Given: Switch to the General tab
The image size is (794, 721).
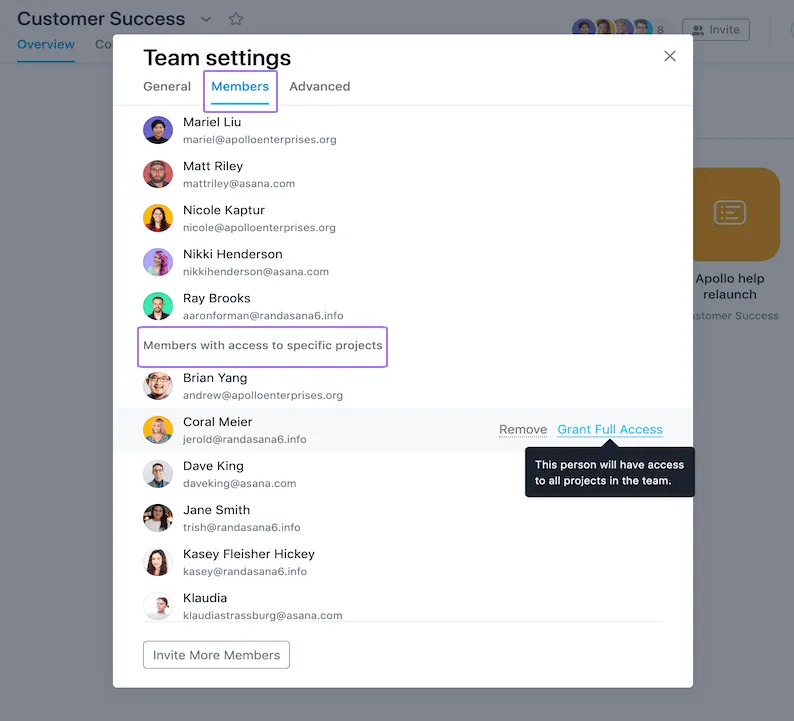Looking at the screenshot, I should [167, 87].
